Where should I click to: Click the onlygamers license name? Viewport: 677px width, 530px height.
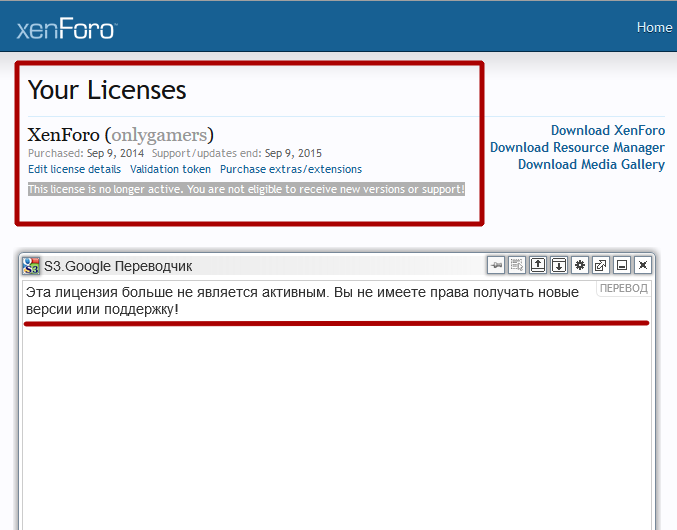coord(159,135)
